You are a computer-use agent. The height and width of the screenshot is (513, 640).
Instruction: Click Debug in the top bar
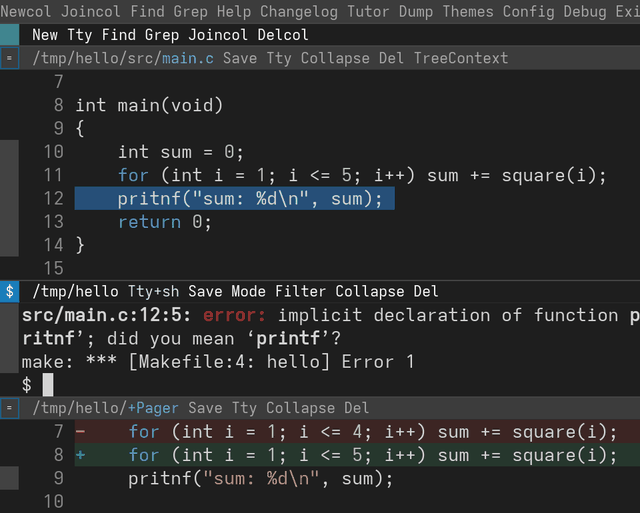click(x=584, y=11)
